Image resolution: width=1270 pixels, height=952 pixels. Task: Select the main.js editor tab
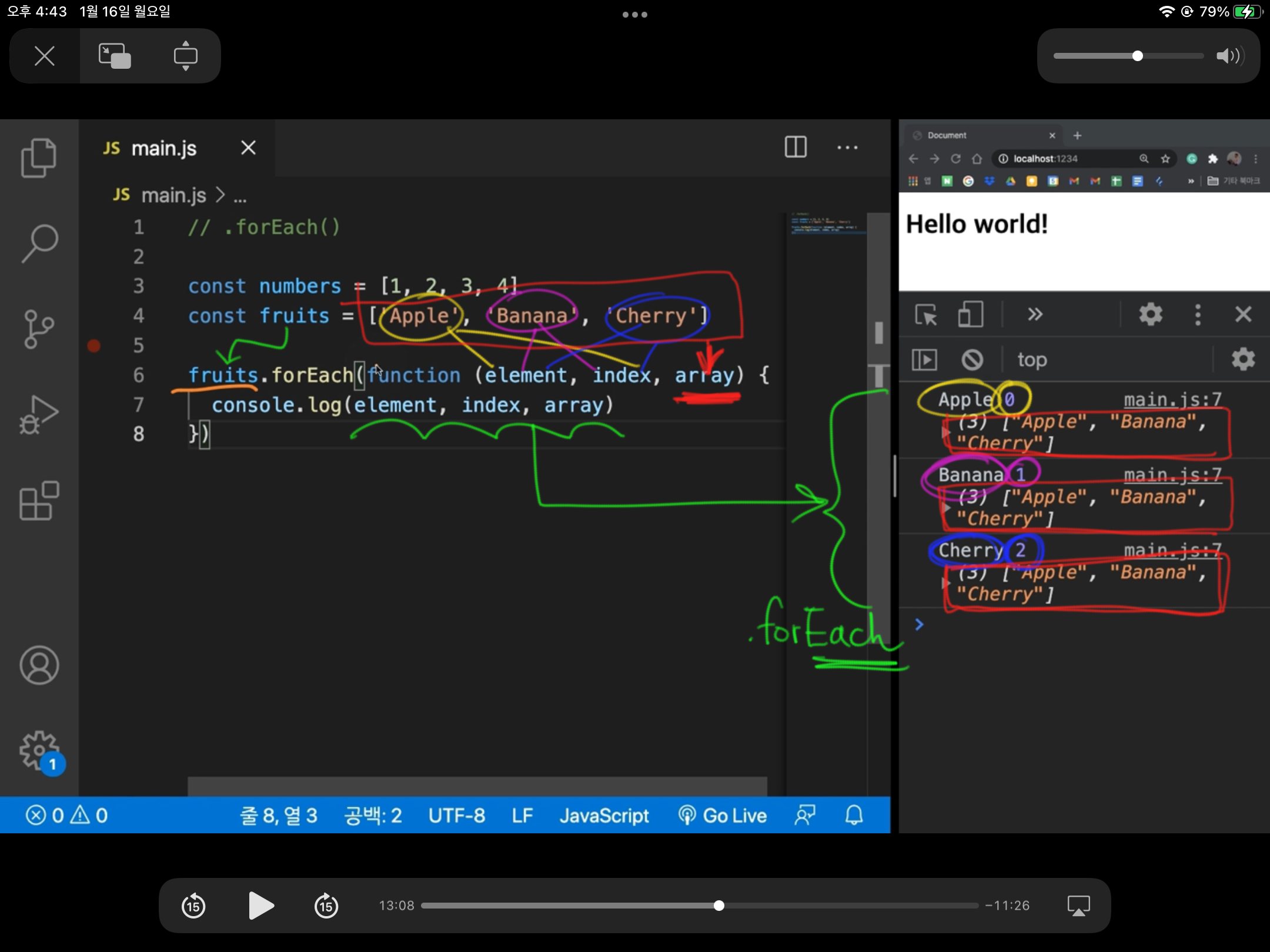tap(163, 148)
